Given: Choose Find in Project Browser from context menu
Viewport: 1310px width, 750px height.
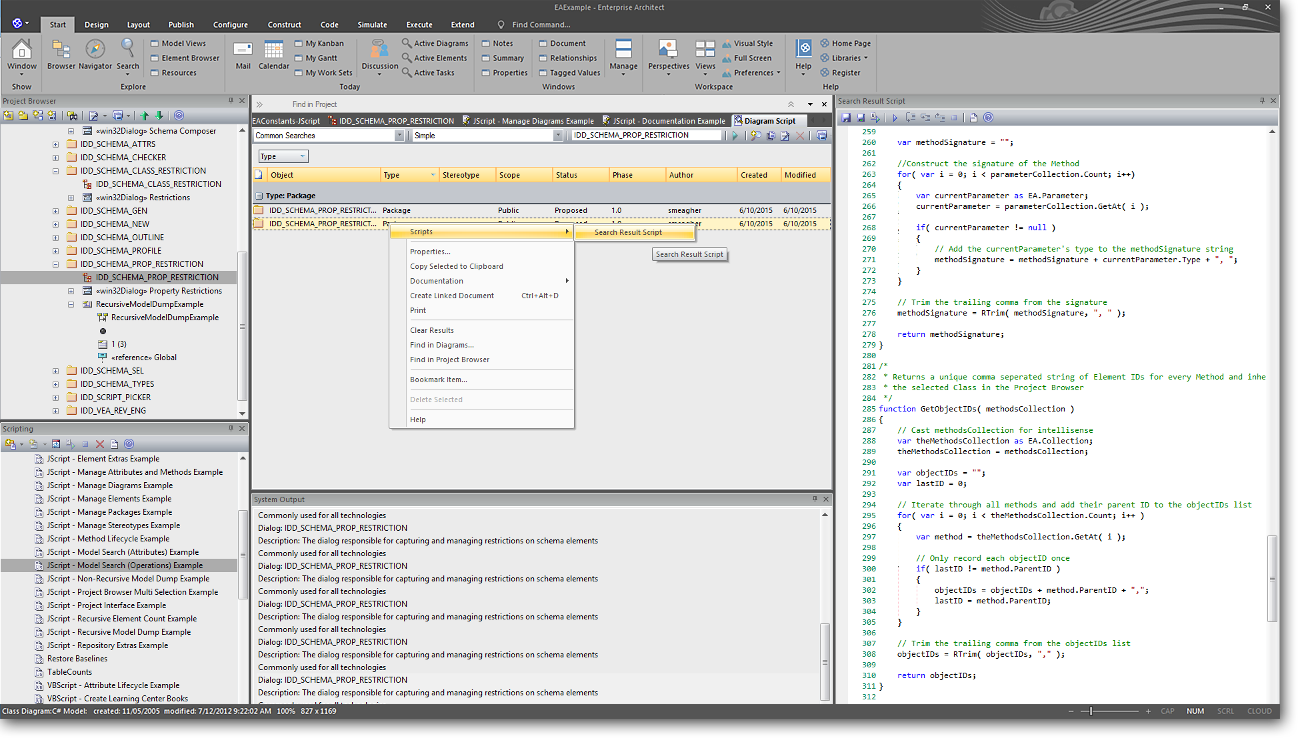Looking at the screenshot, I should (x=449, y=359).
